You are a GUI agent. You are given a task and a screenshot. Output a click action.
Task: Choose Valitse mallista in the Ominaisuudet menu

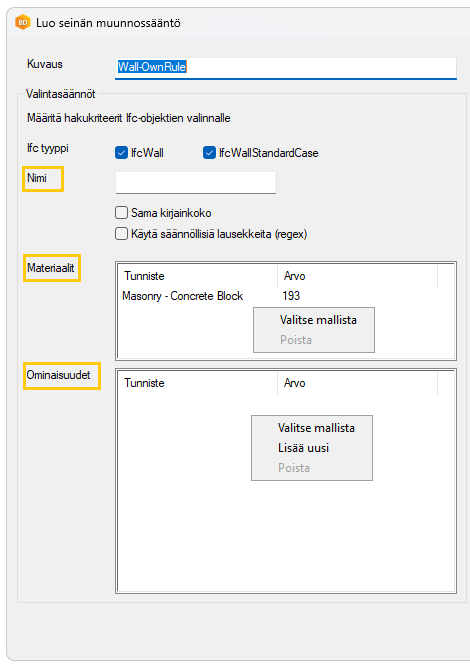316,428
